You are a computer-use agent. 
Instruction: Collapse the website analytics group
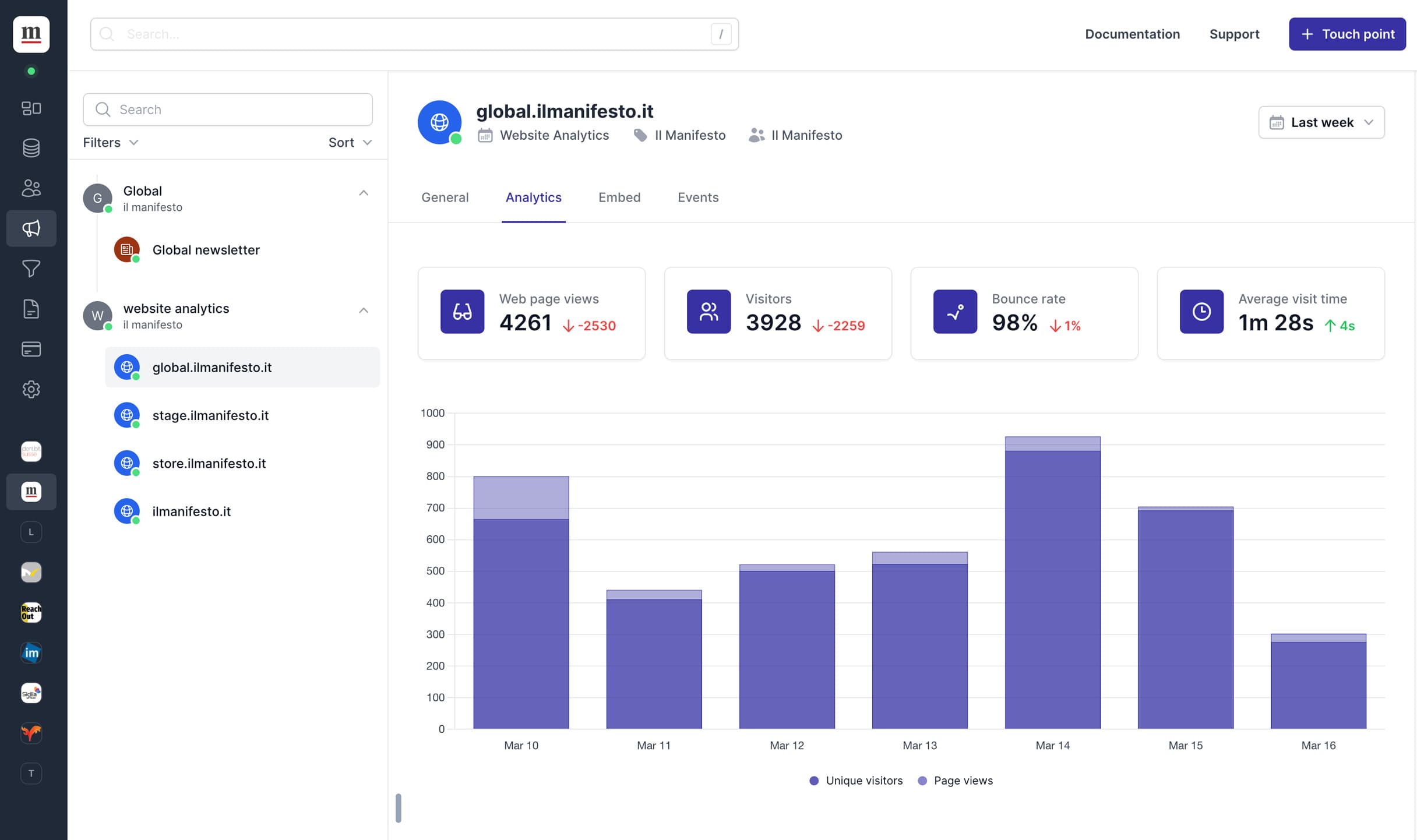(363, 310)
